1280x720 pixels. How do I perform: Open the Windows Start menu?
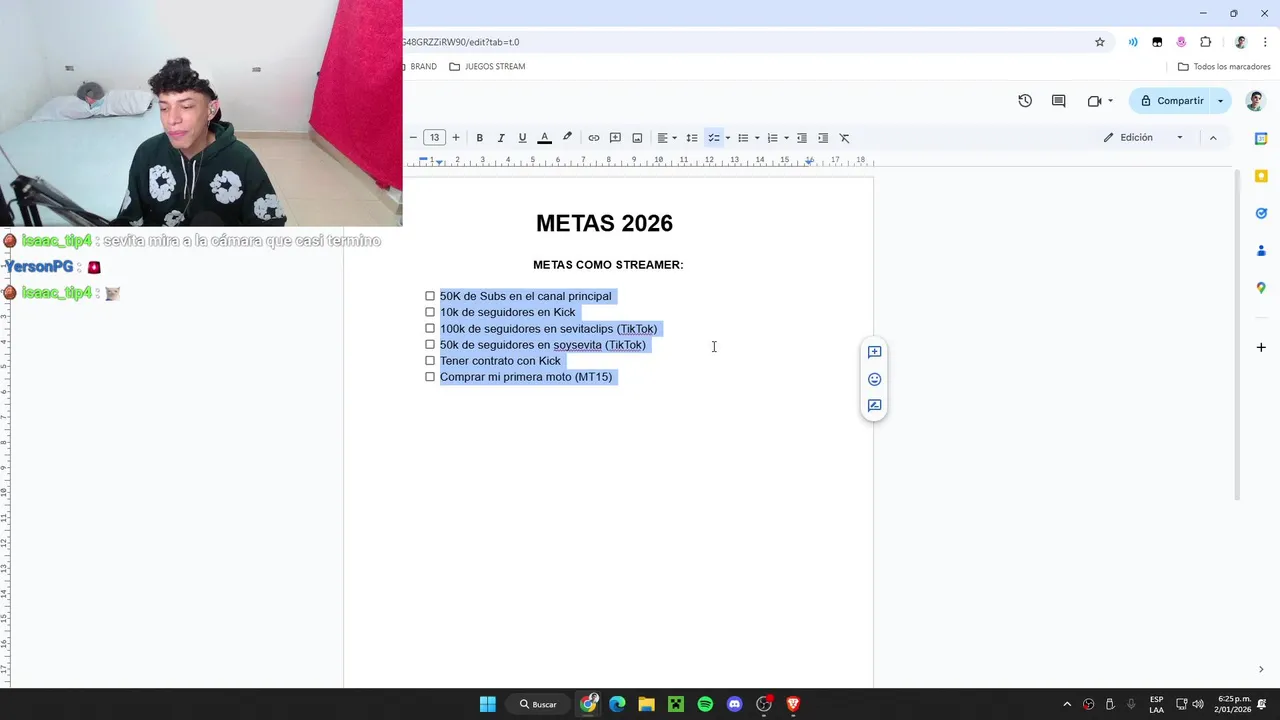pyautogui.click(x=487, y=704)
